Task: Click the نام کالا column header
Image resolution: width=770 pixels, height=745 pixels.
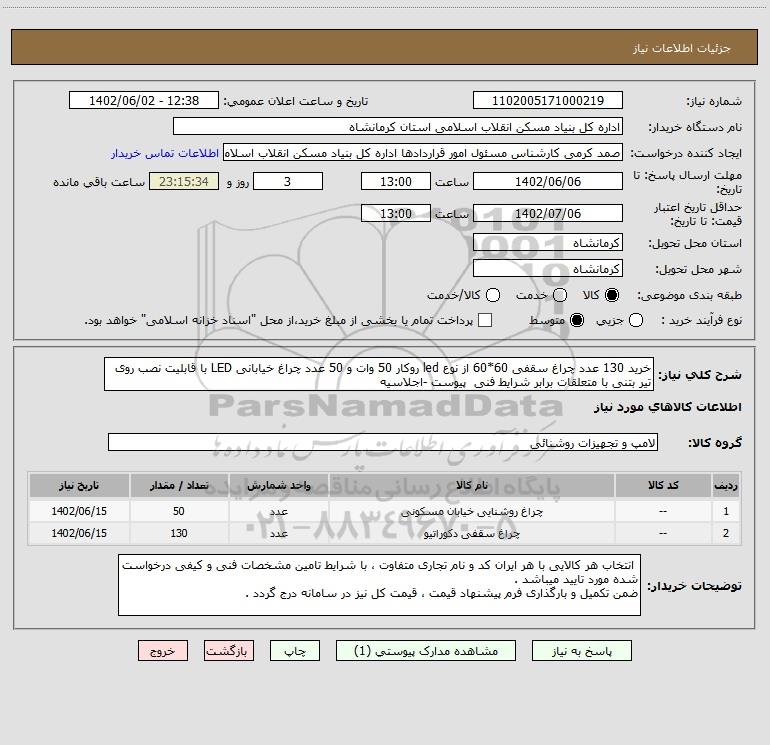Action: tap(471, 485)
